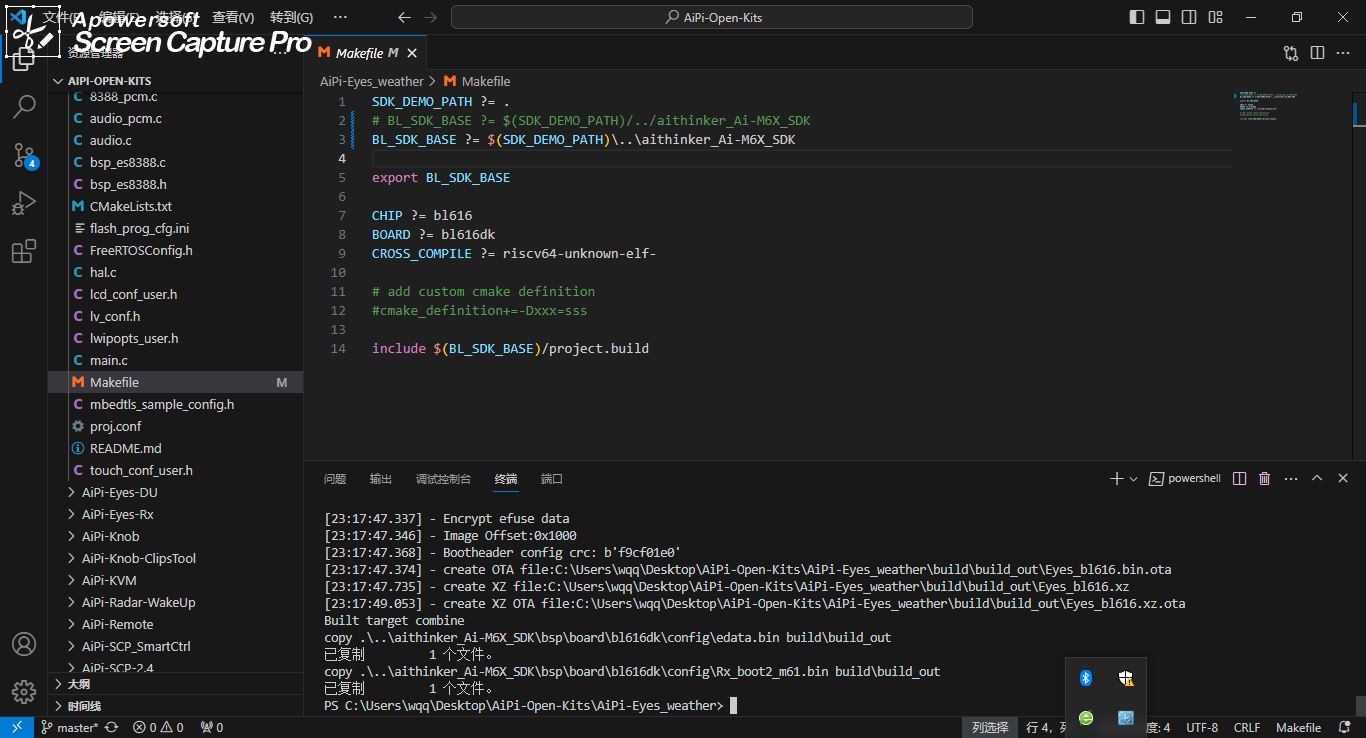
Task: Go forward using the right arrow
Action: (430, 17)
